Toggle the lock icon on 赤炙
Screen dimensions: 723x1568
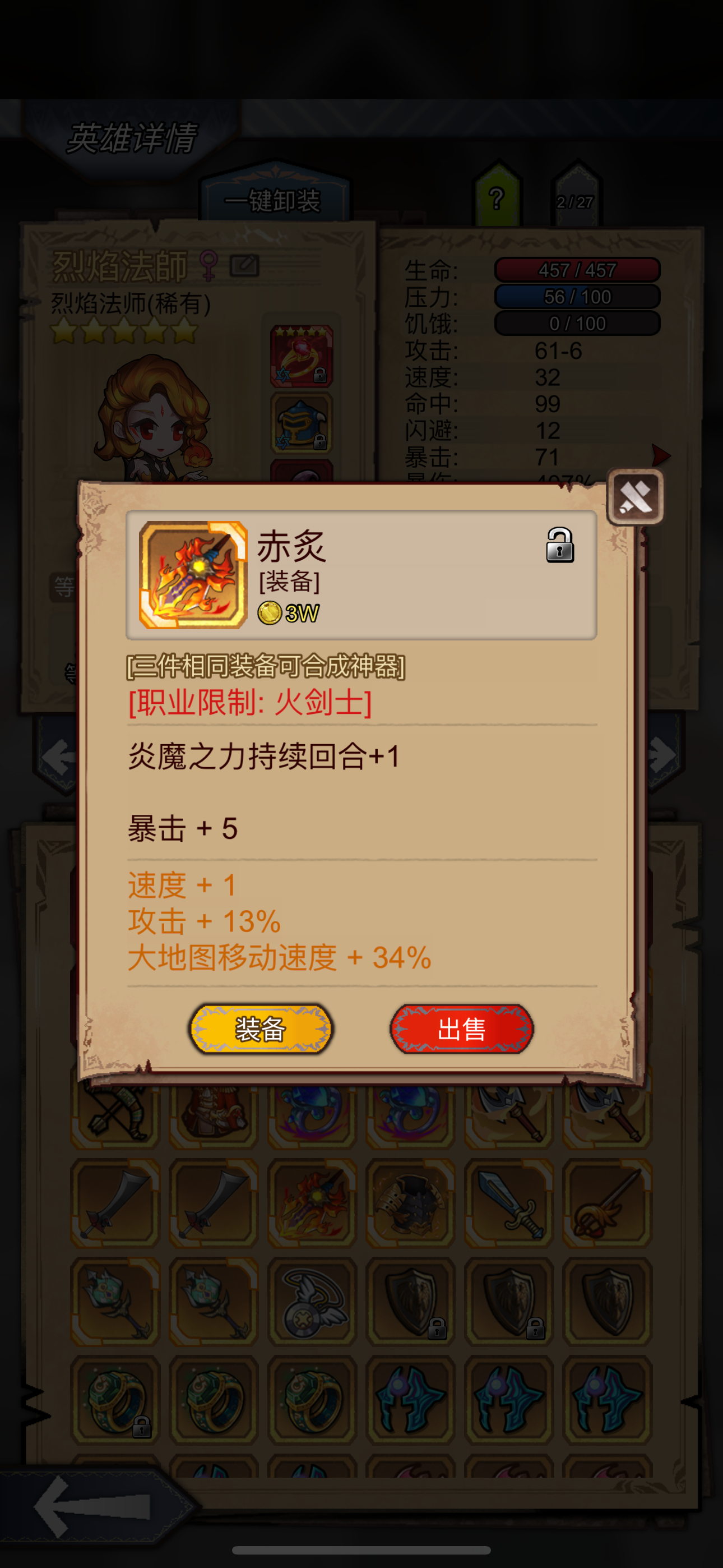coord(559,545)
